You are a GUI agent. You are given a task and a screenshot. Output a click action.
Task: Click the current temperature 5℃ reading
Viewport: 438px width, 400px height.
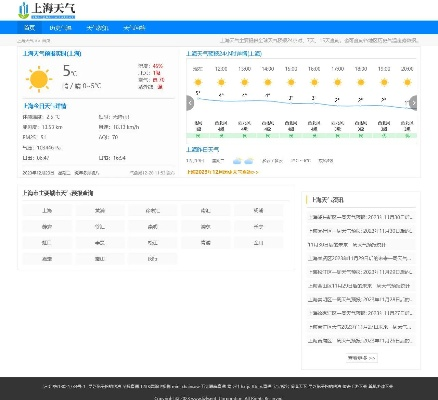tap(70, 71)
